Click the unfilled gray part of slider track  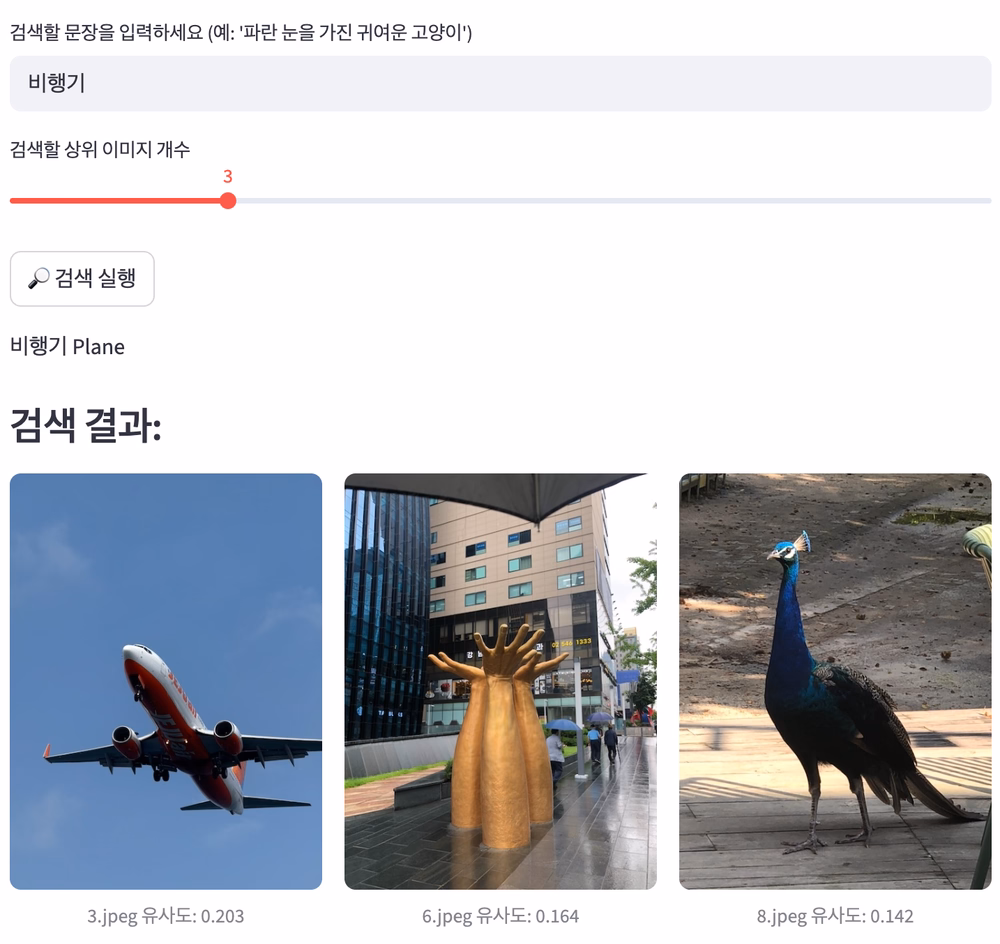tap(614, 201)
